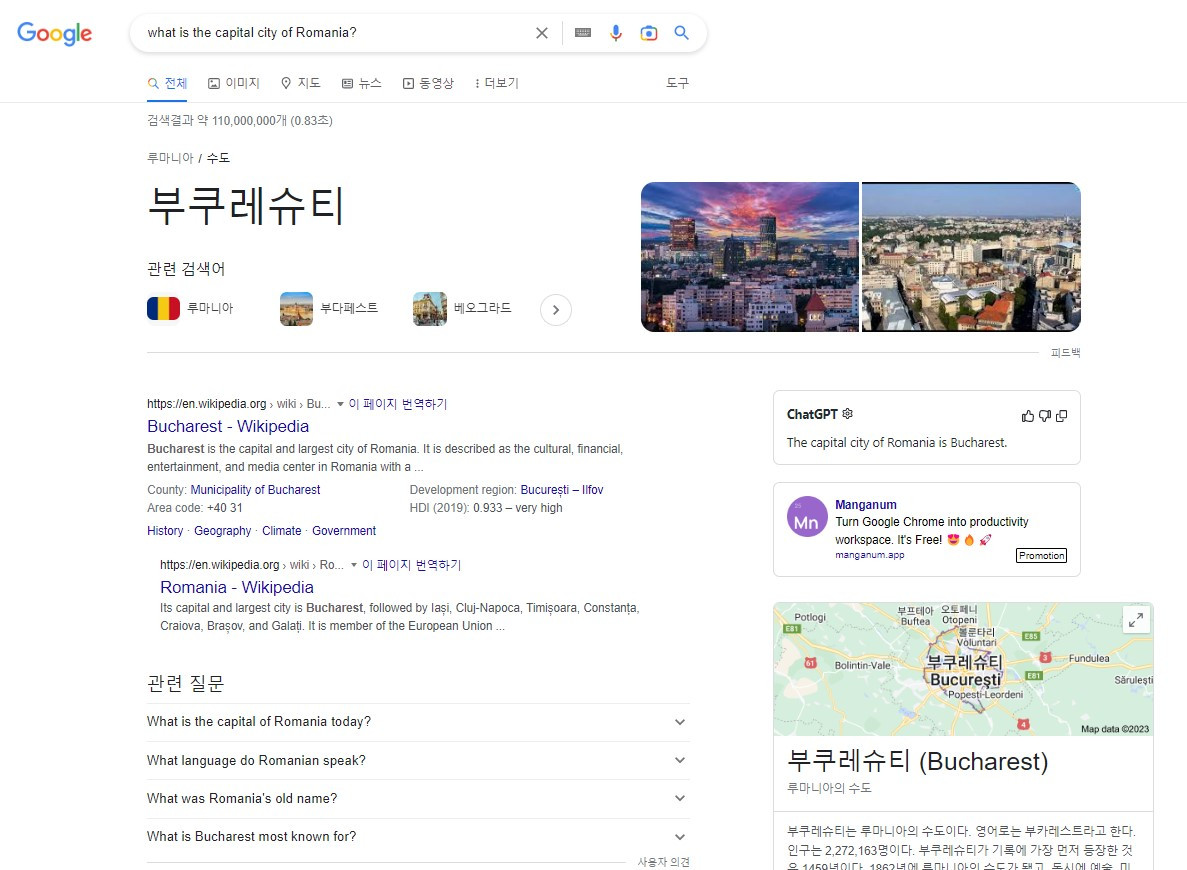Click the next arrow on related searches
This screenshot has width=1187, height=870.
556,310
